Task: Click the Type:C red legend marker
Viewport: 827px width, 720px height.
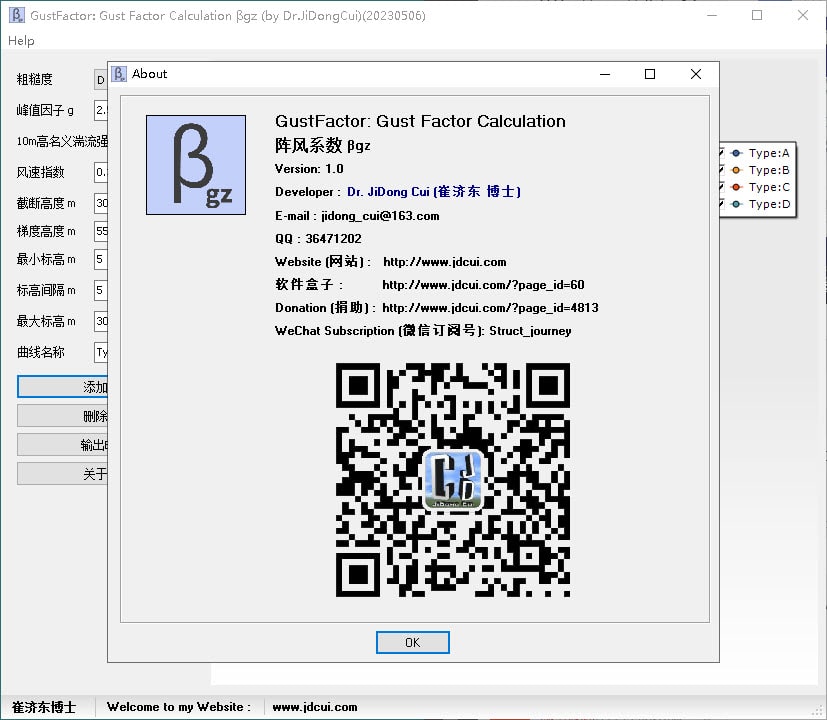Action: [736, 187]
